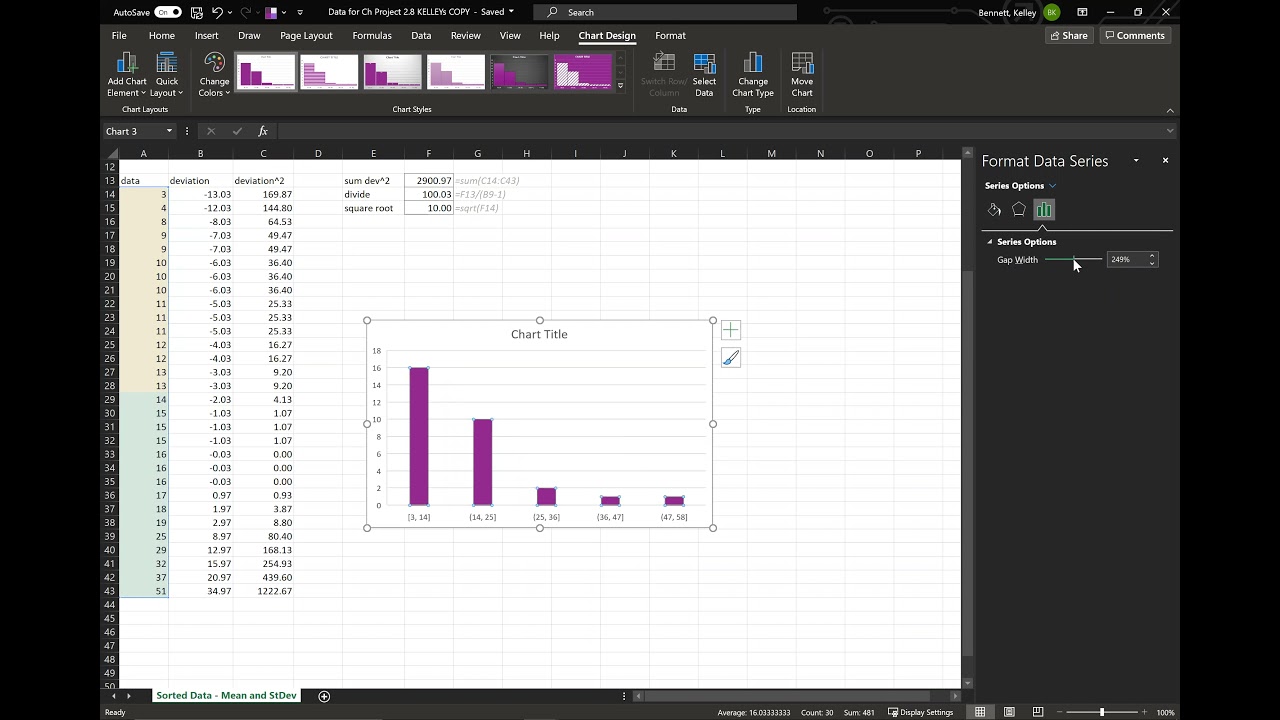
Task: Switch to Normal view in status bar
Action: click(980, 712)
